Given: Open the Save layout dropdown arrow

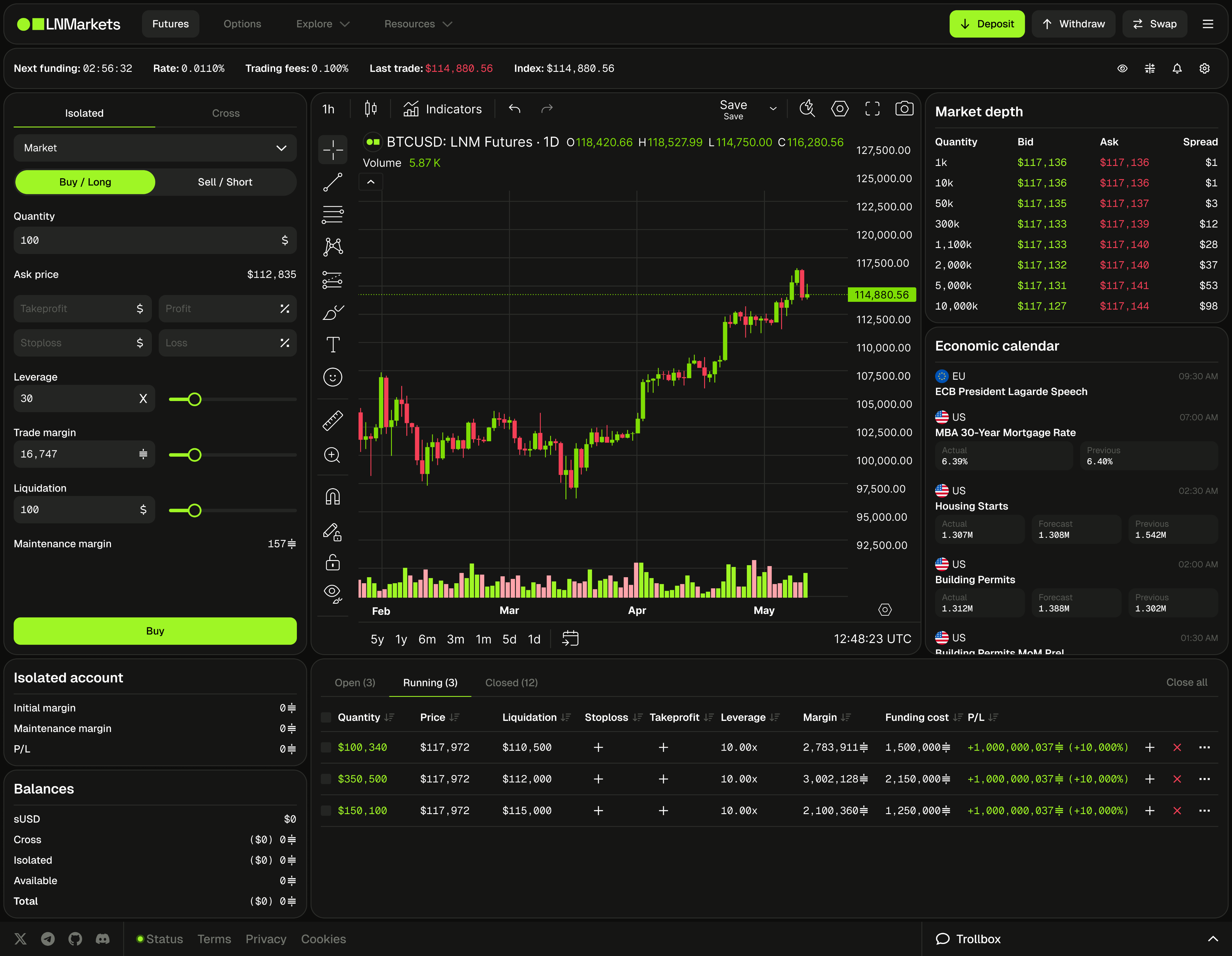Looking at the screenshot, I should [773, 109].
